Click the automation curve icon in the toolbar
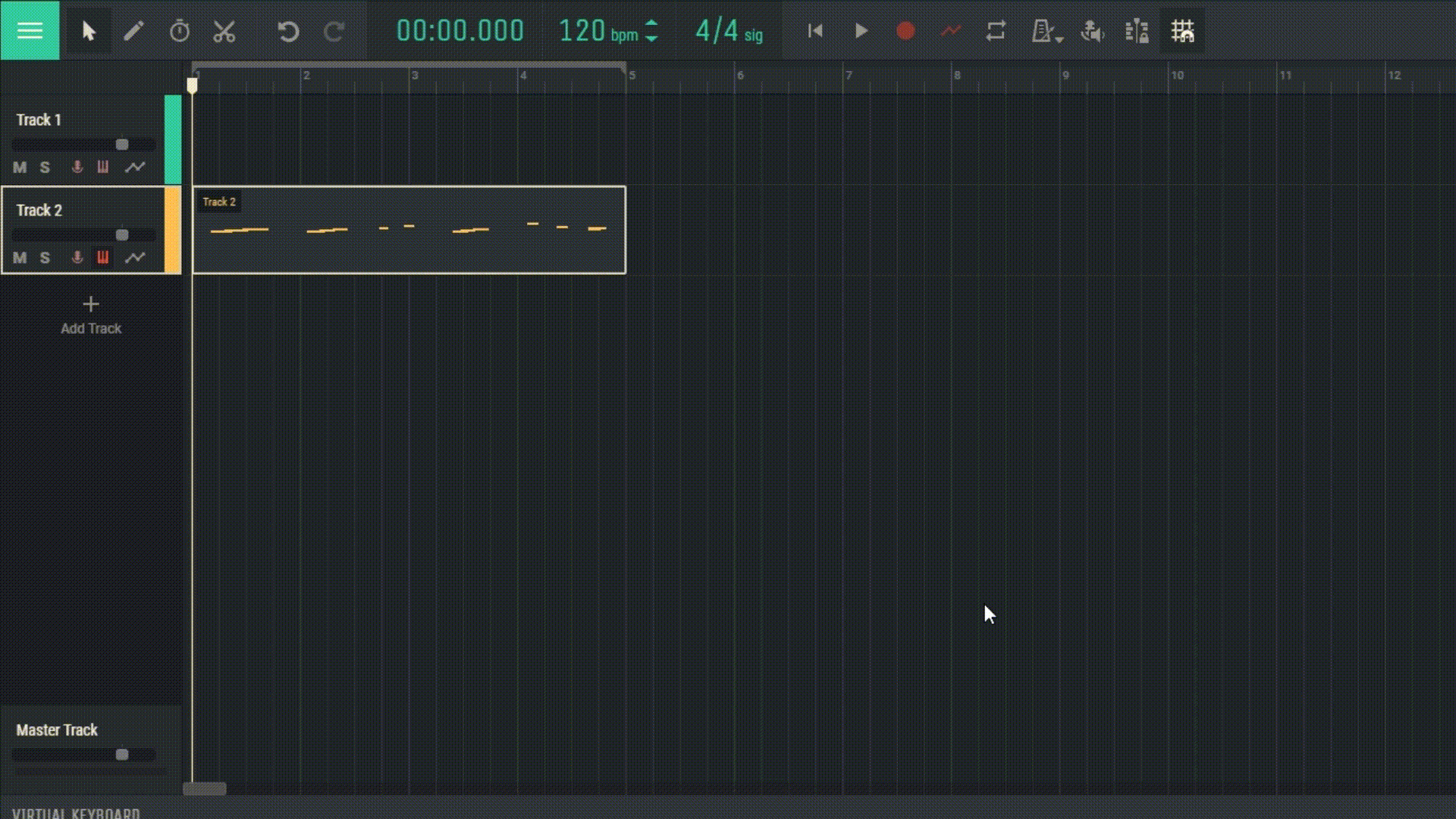 [x=950, y=31]
